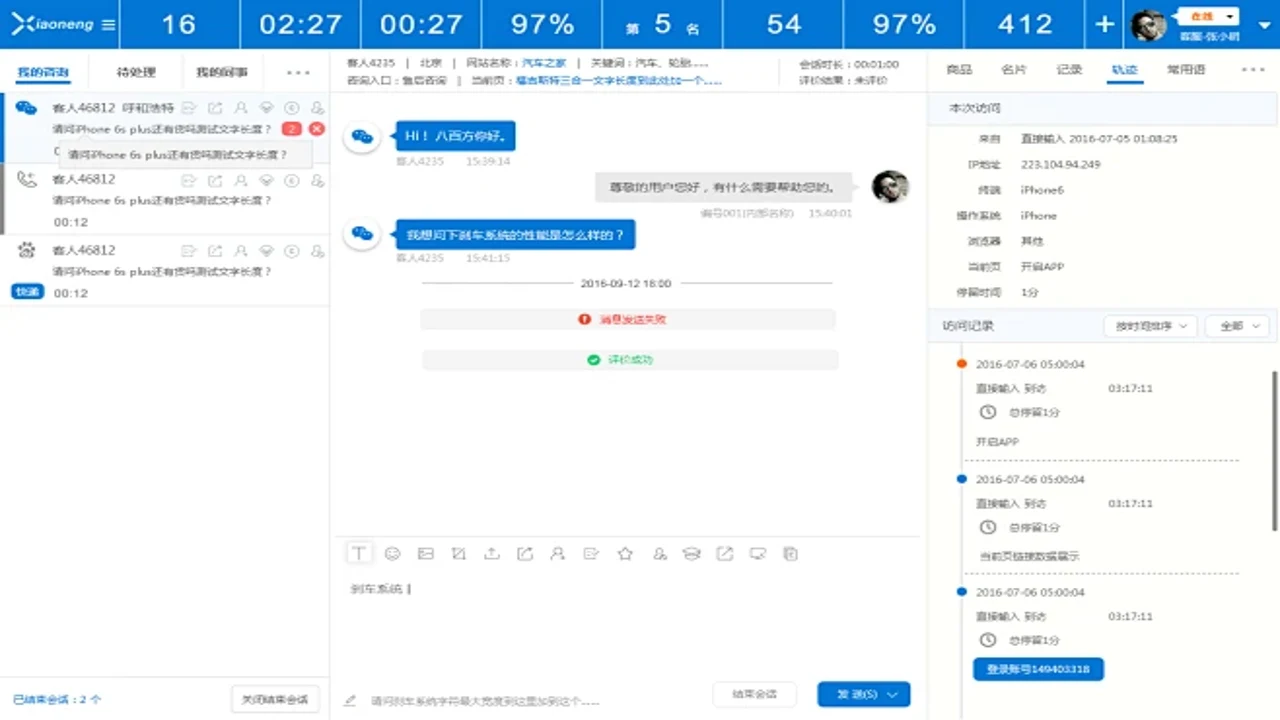This screenshot has width=1280, height=720.
Task: Open the 全部 filter dropdown
Action: click(x=1237, y=326)
